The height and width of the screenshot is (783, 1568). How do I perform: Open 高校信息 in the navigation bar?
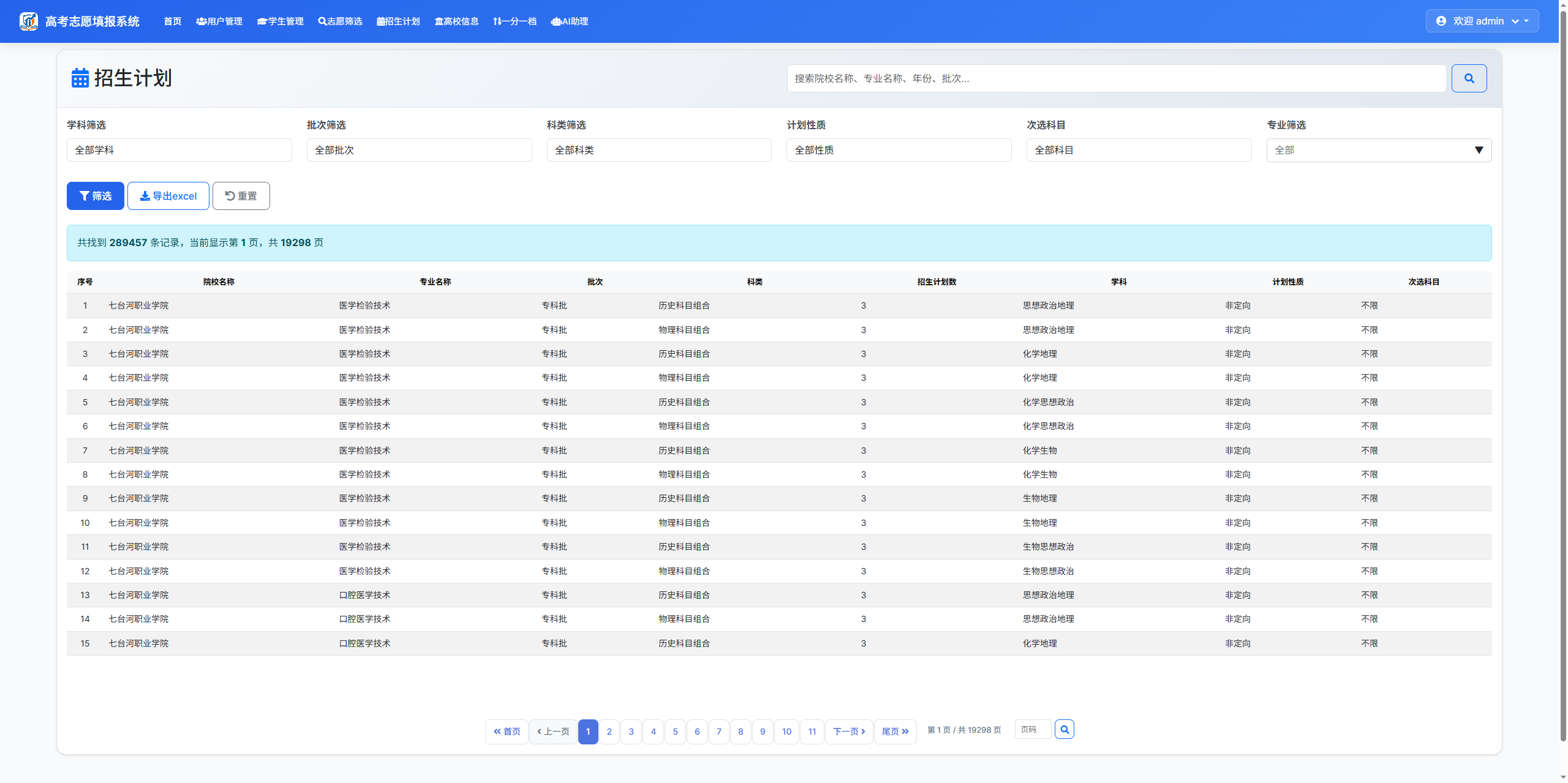pos(456,21)
